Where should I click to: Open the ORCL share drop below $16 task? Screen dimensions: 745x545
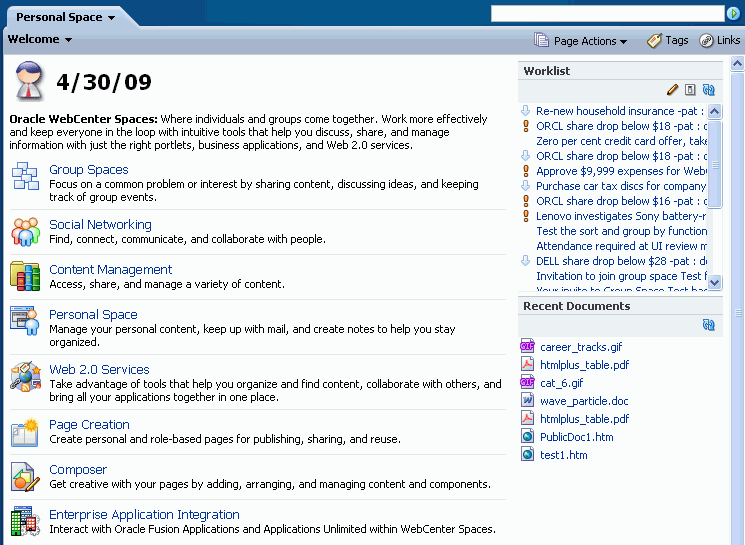tap(621, 201)
